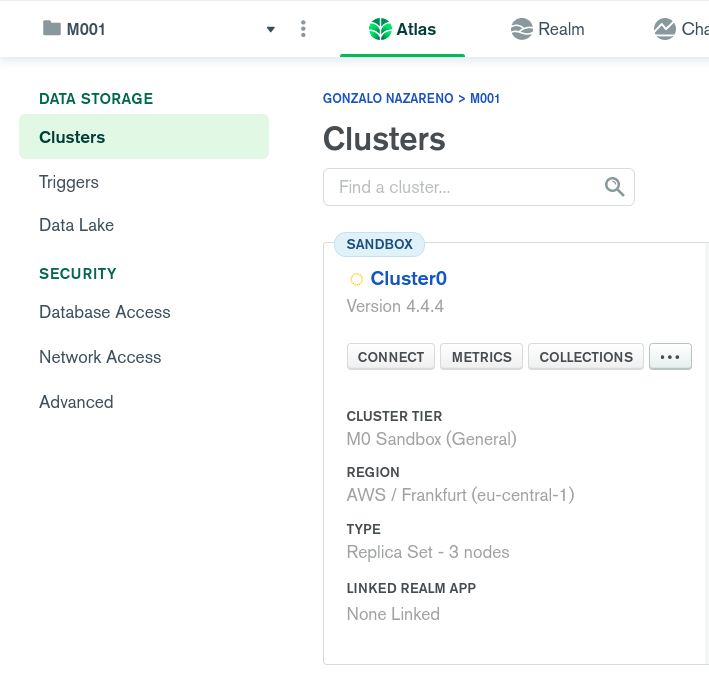
Task: Click the Atlas leaf icon
Action: [380, 29]
